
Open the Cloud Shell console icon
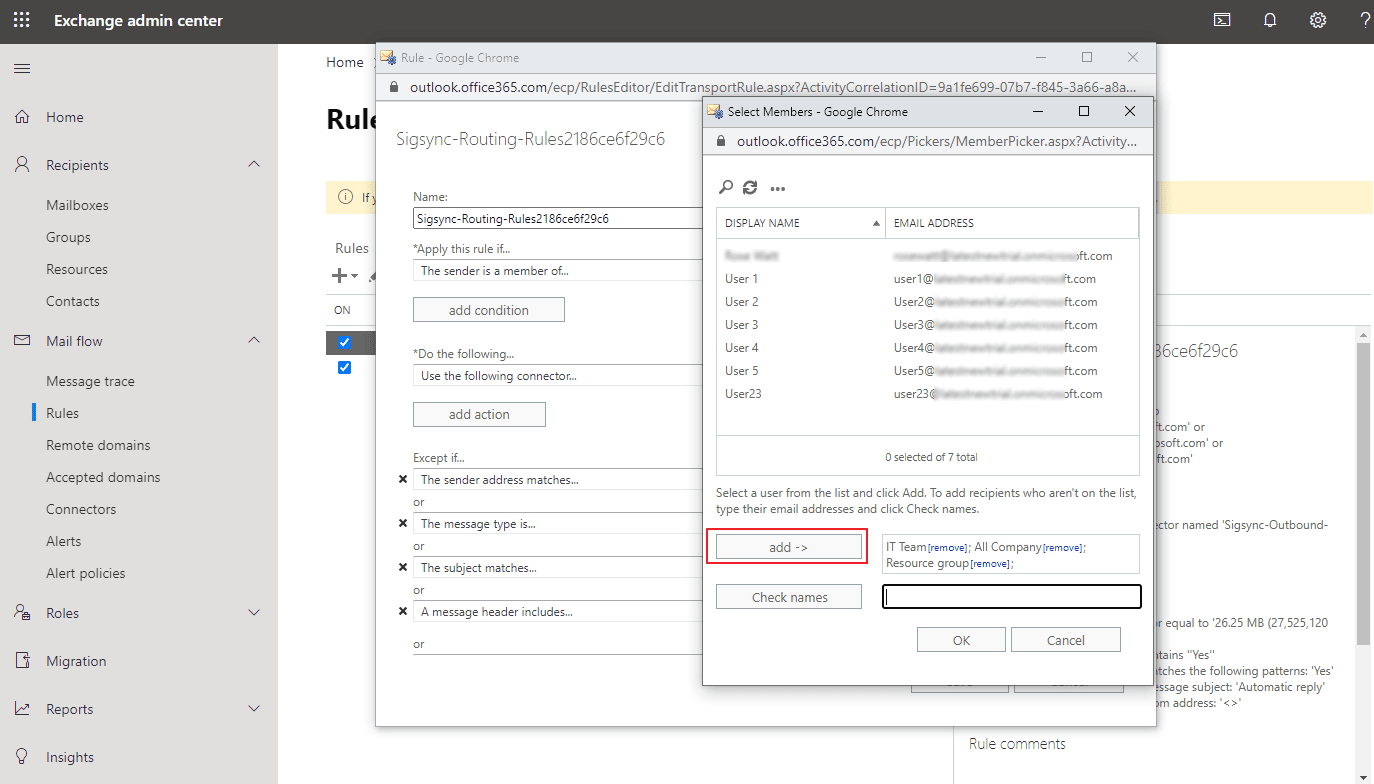coord(1222,20)
